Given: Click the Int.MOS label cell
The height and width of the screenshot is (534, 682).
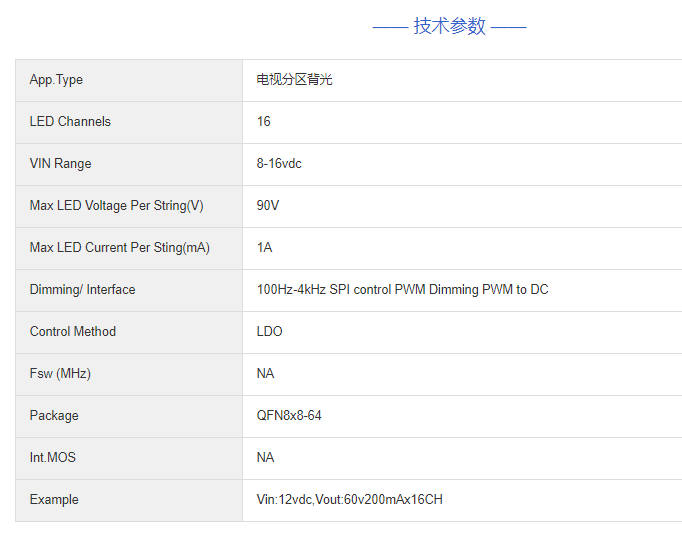Looking at the screenshot, I should click(53, 458).
